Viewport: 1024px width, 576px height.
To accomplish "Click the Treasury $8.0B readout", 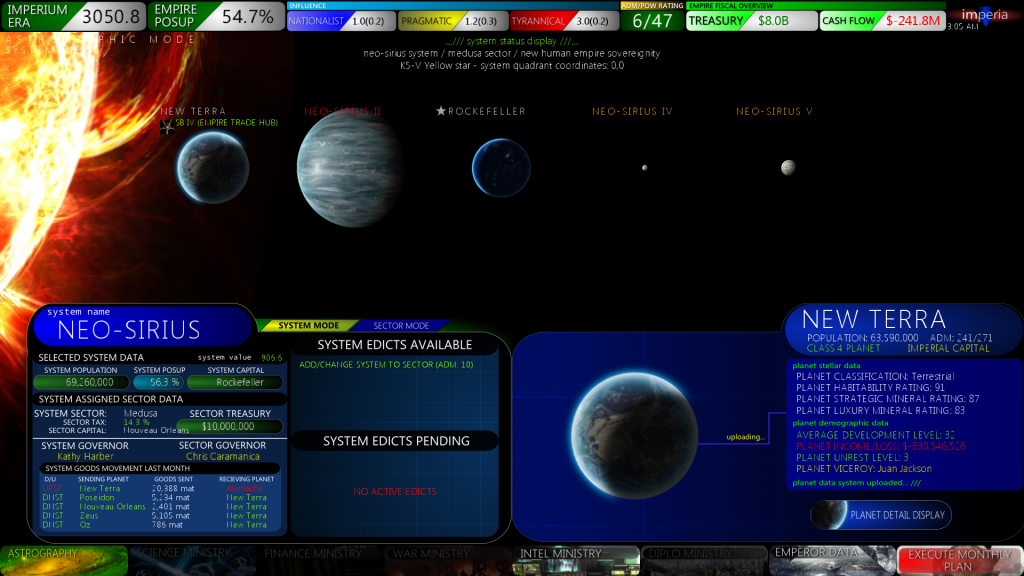I will tap(752, 21).
